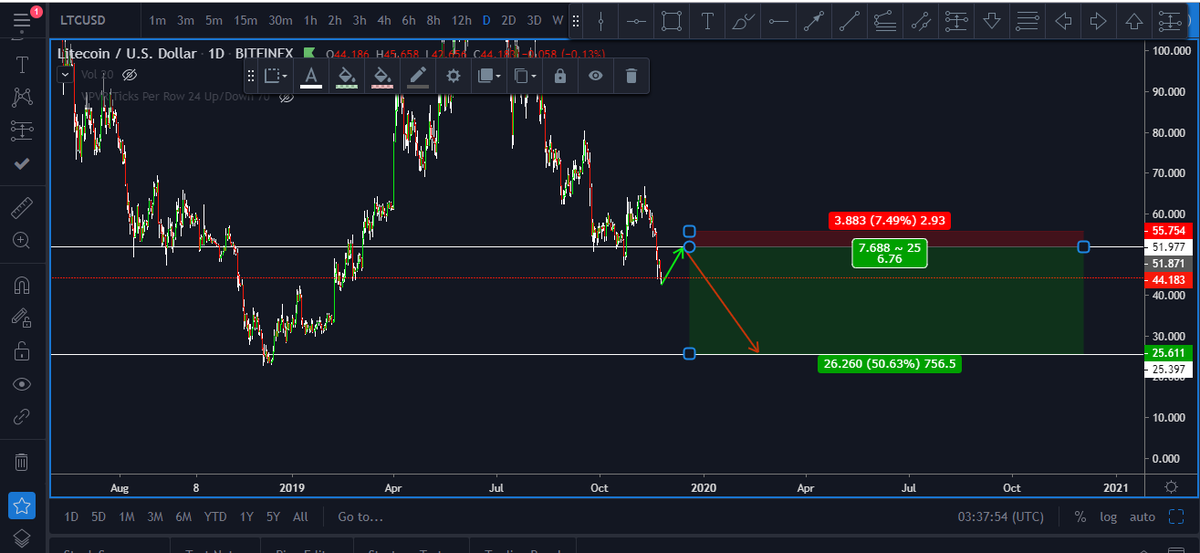Viewport: 1200px width, 553px height.
Task: Select the 6M date range
Action: (x=183, y=517)
